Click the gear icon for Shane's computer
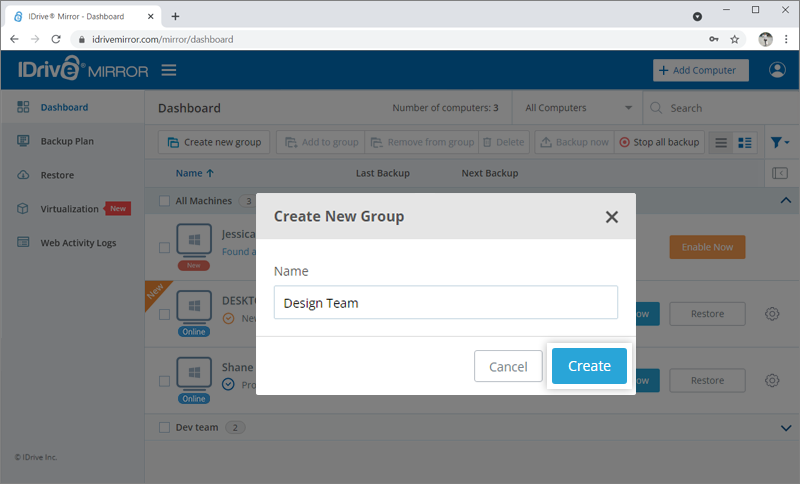 [x=772, y=380]
